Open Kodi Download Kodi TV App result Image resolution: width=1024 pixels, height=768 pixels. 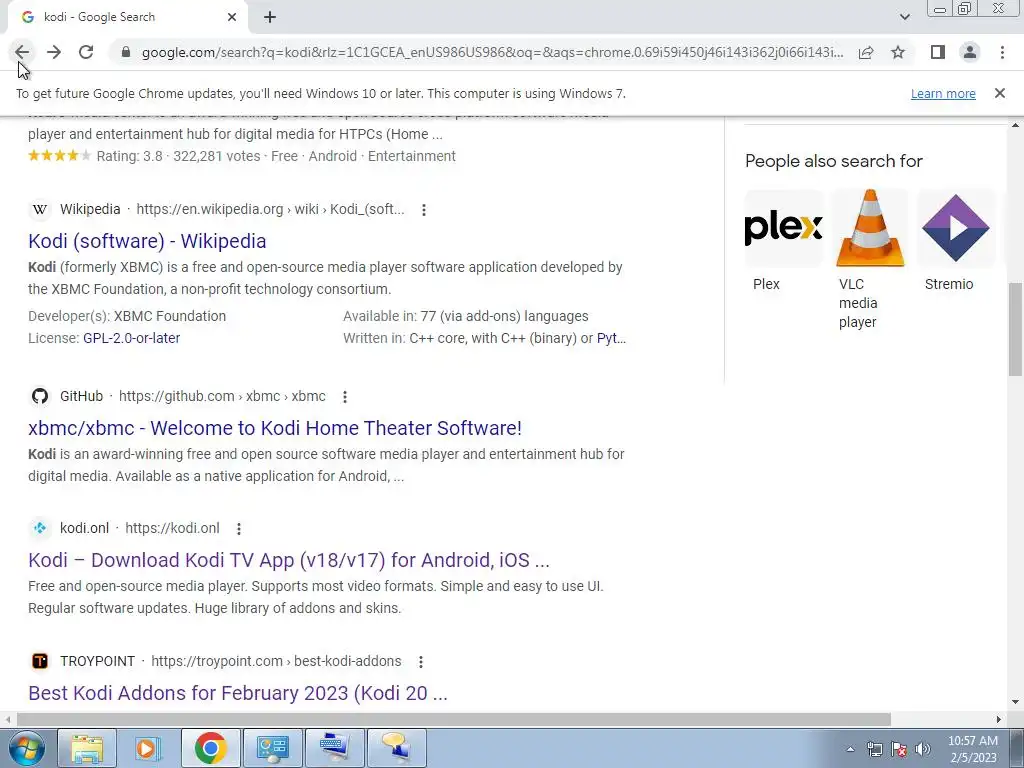point(289,560)
